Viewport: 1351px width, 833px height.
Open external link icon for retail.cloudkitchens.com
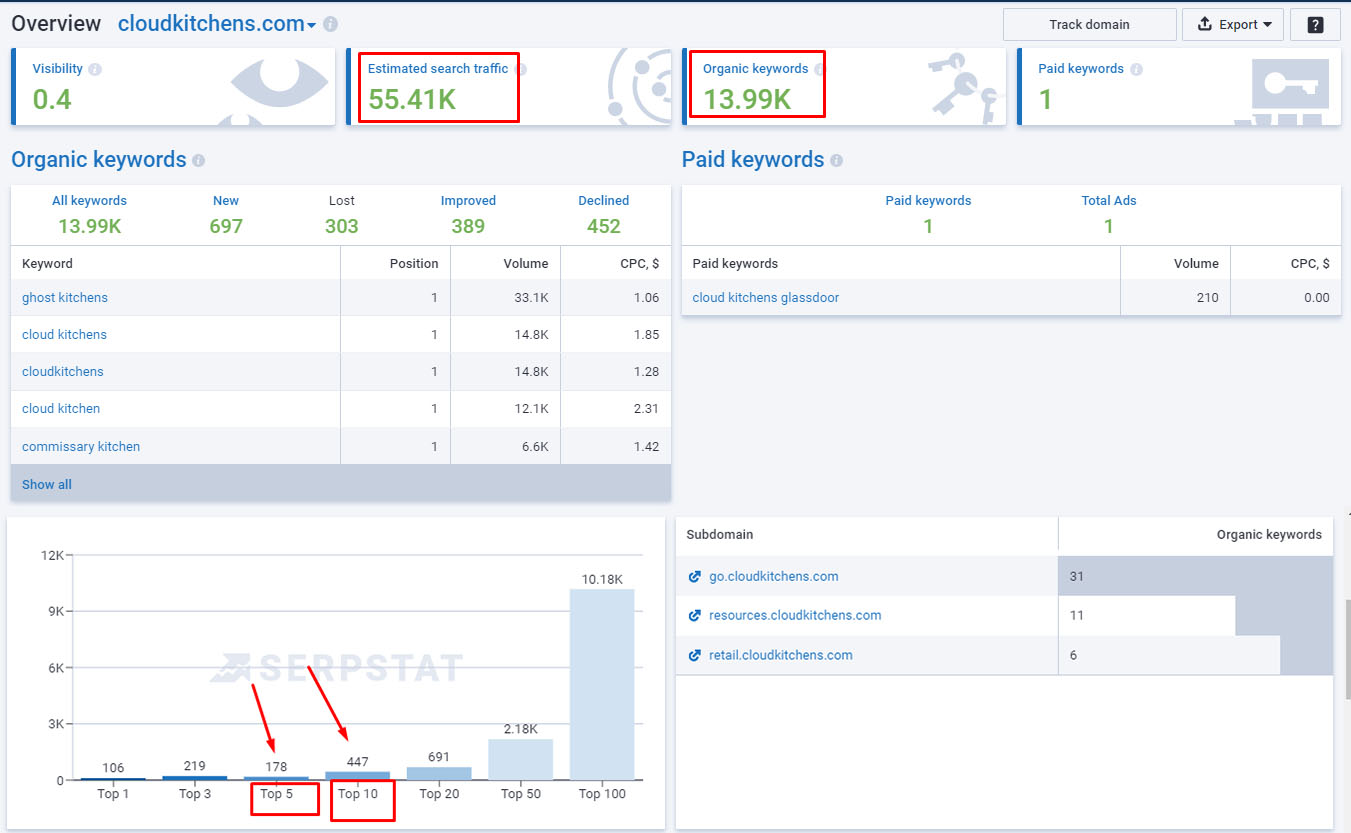[695, 656]
